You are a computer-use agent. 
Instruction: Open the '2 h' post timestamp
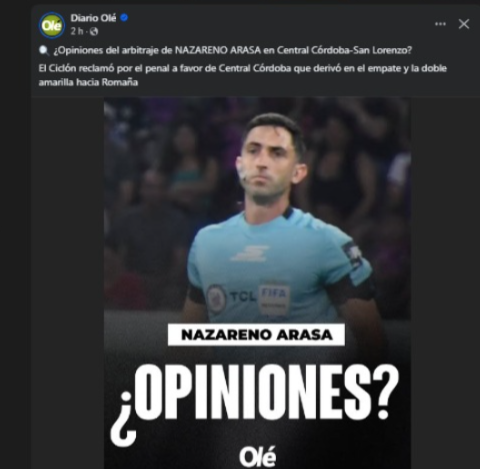pos(76,31)
